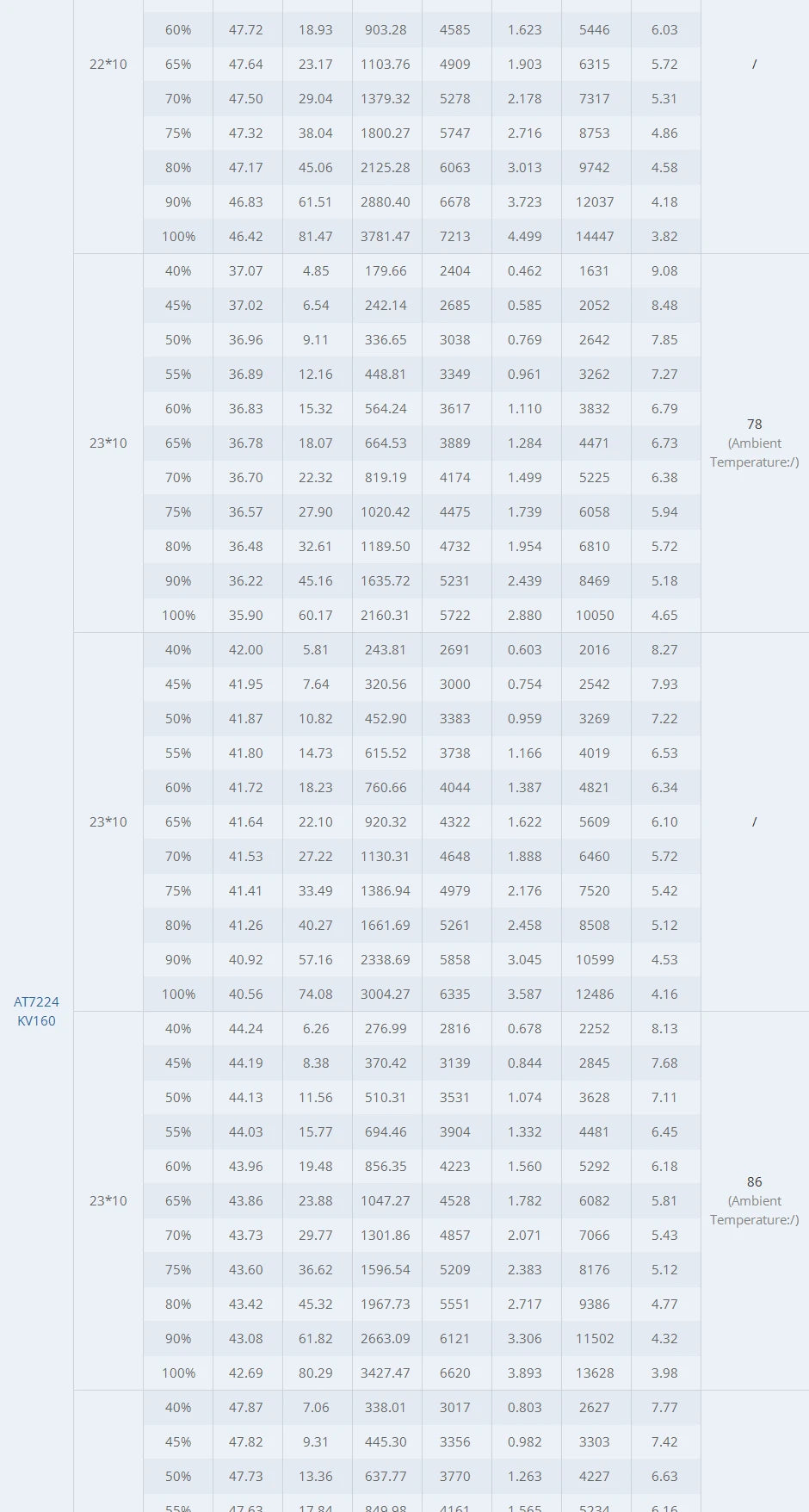
Task: Select the 78 Ambient Temperature cell
Action: (x=754, y=443)
